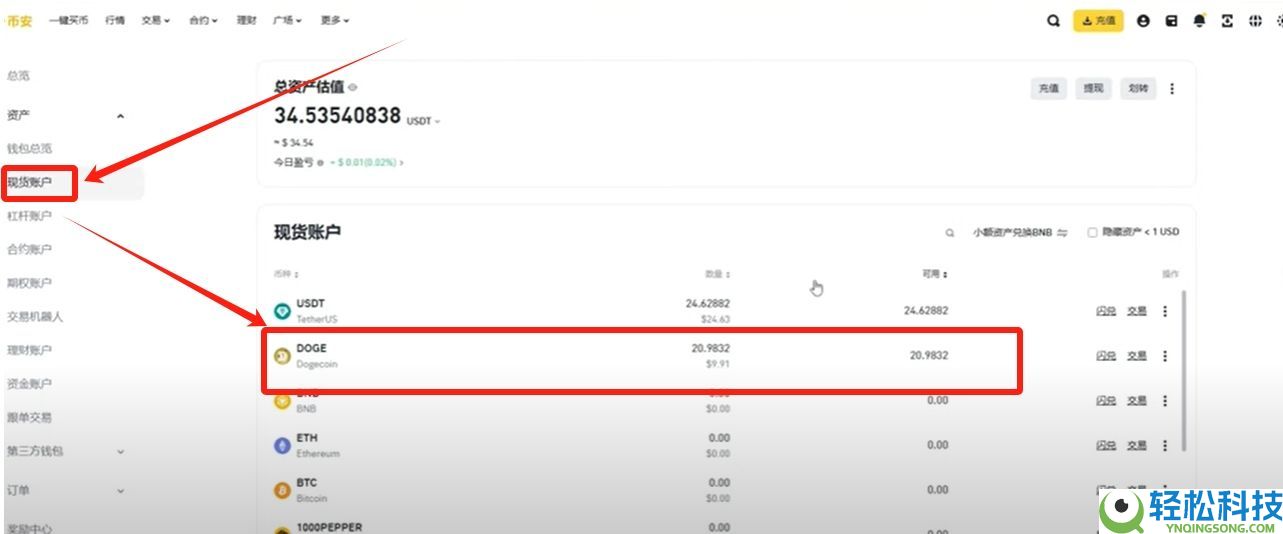Open the wallet icon in the header

pos(1171,21)
